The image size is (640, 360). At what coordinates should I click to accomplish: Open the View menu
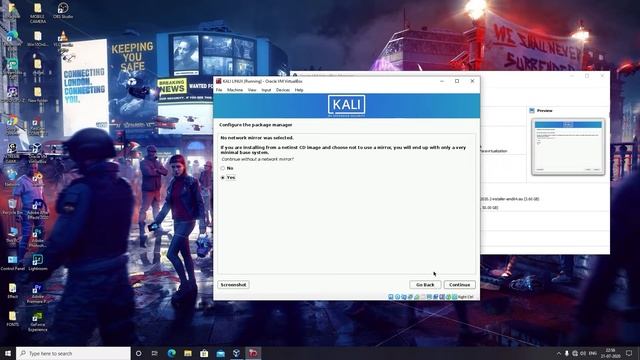pyautogui.click(x=252, y=90)
